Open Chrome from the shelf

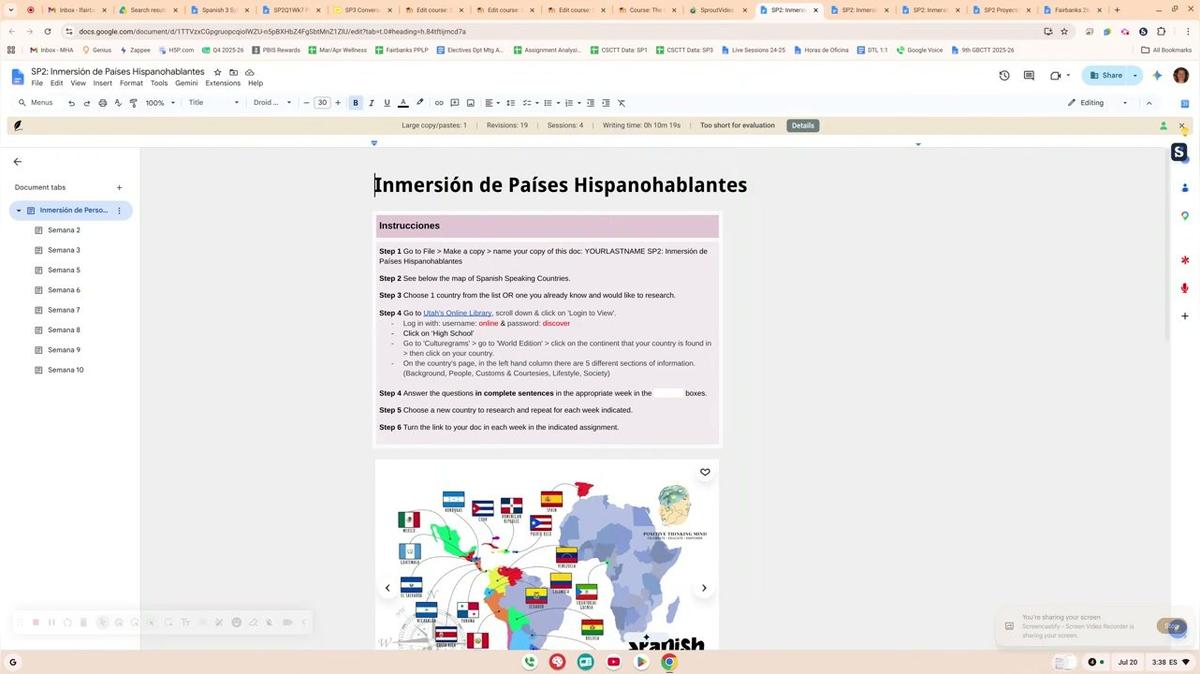coord(669,662)
